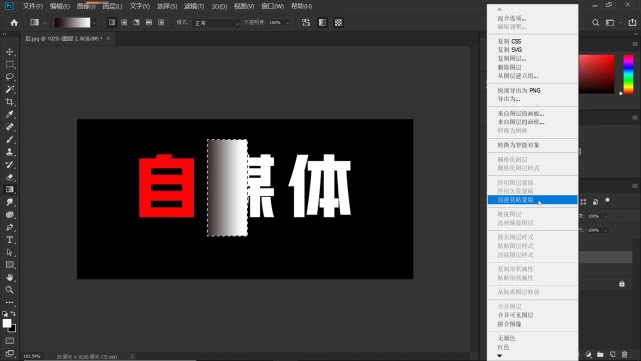This screenshot has width=641, height=361.
Task: Select the Lasso tool
Action: tap(10, 77)
